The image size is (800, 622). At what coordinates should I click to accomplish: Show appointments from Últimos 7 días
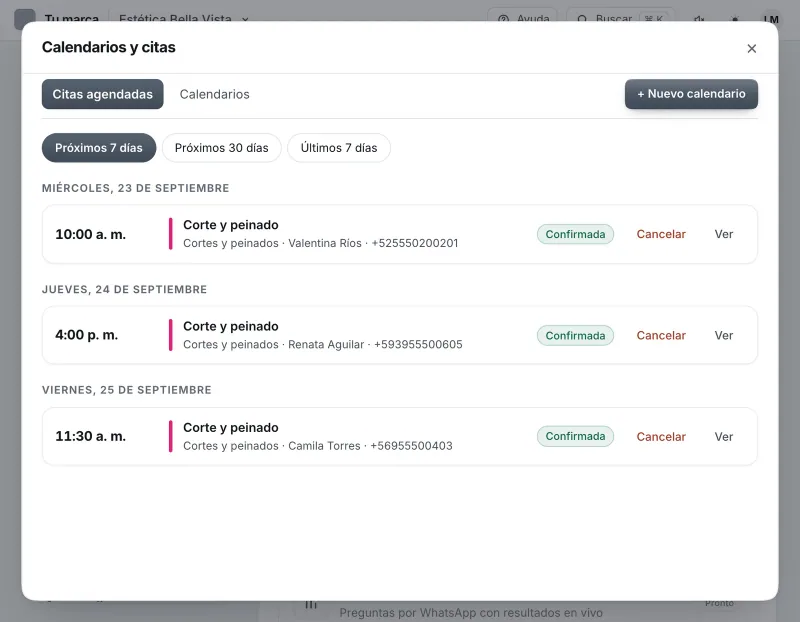click(339, 148)
